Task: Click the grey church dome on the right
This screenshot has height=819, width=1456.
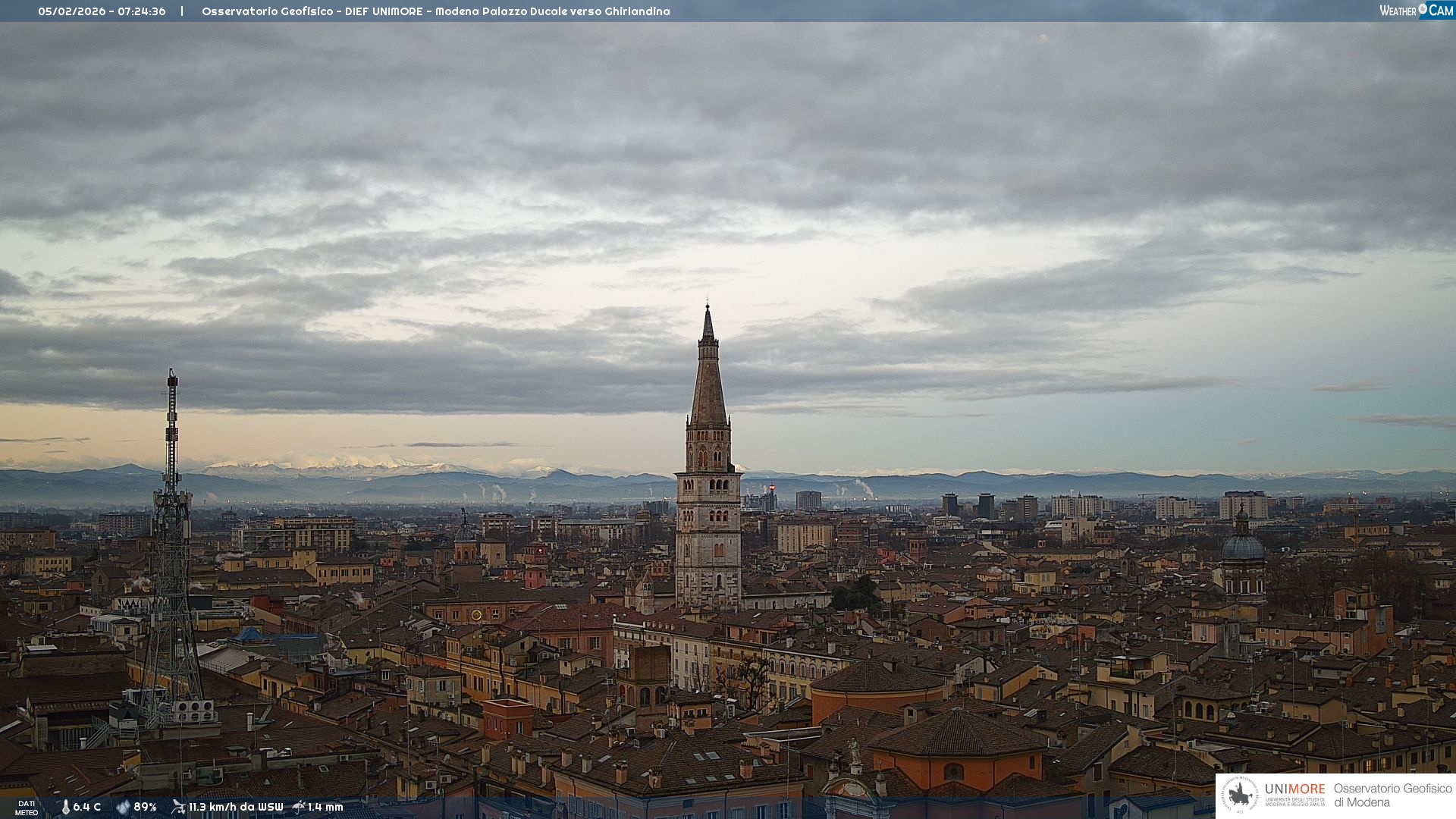Action: point(1243,546)
